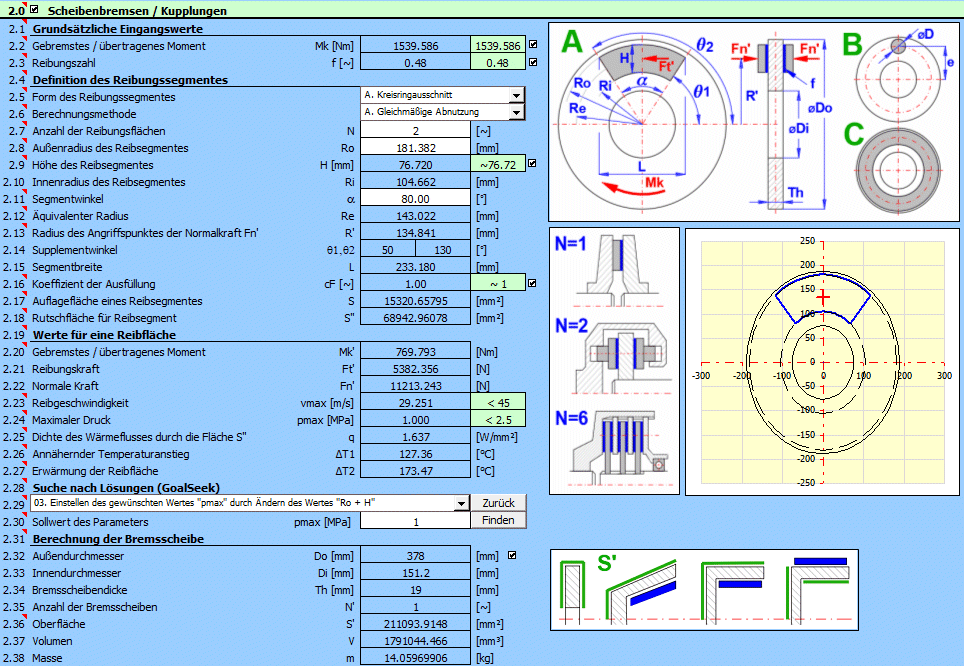Image resolution: width=964 pixels, height=666 pixels.
Task: Toggle the checkbox next to Mk value 1539.586
Action: point(533,44)
